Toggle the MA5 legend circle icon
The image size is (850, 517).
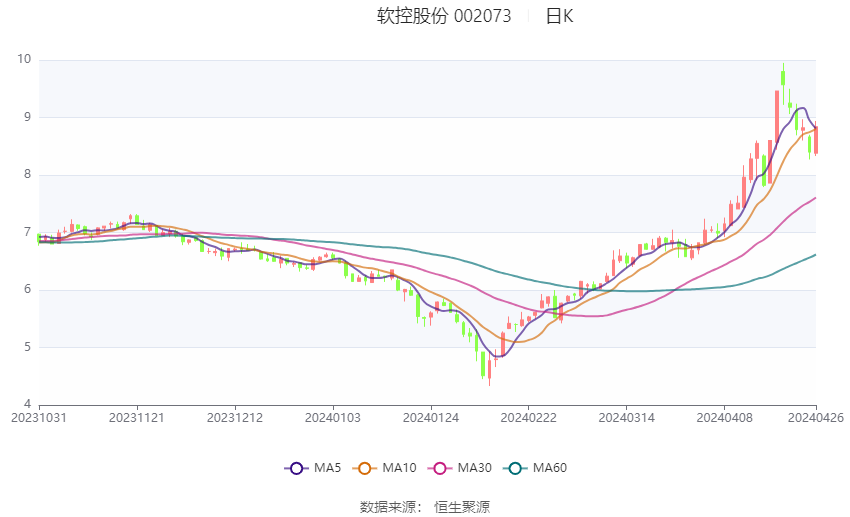296,468
